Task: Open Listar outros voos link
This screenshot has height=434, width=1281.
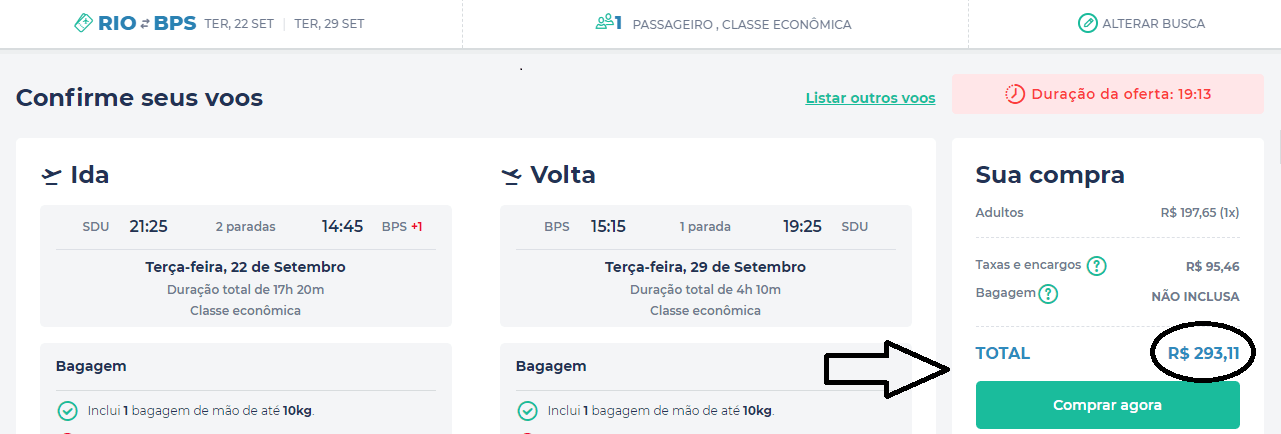Action: 870,98
